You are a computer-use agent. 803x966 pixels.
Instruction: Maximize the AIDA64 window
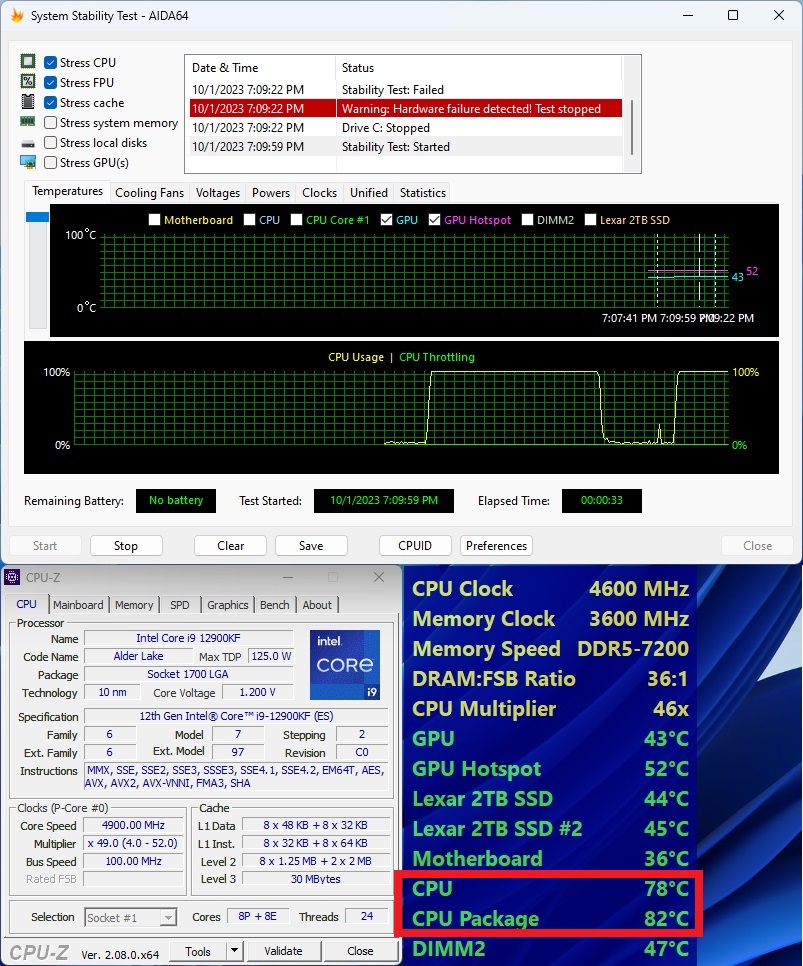point(733,15)
